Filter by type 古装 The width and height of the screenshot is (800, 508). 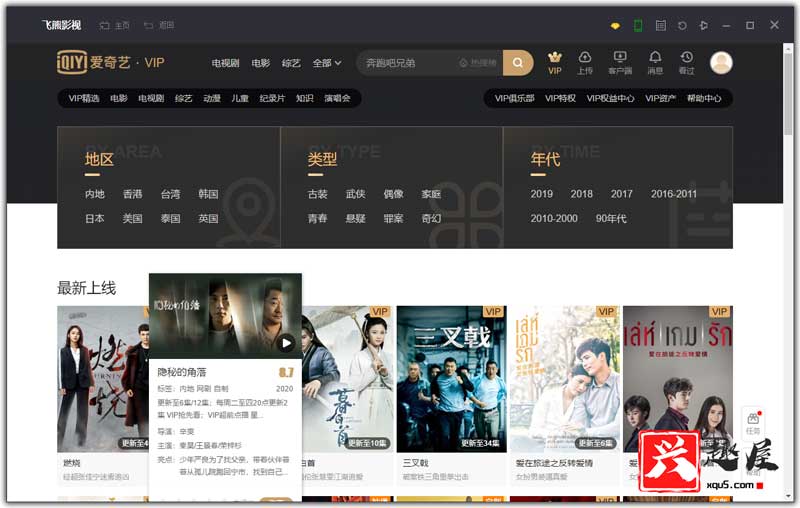click(317, 194)
